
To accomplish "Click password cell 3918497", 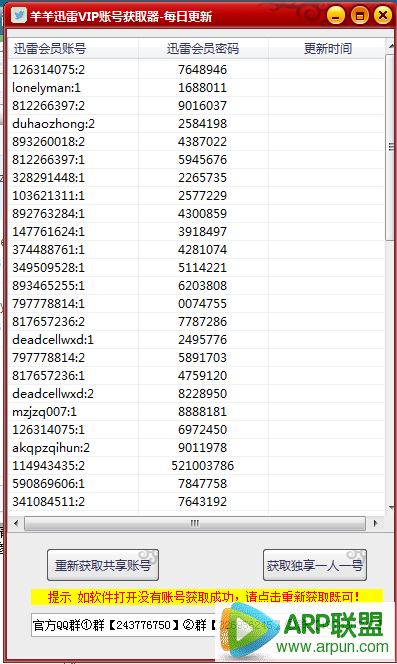I will tap(203, 232).
